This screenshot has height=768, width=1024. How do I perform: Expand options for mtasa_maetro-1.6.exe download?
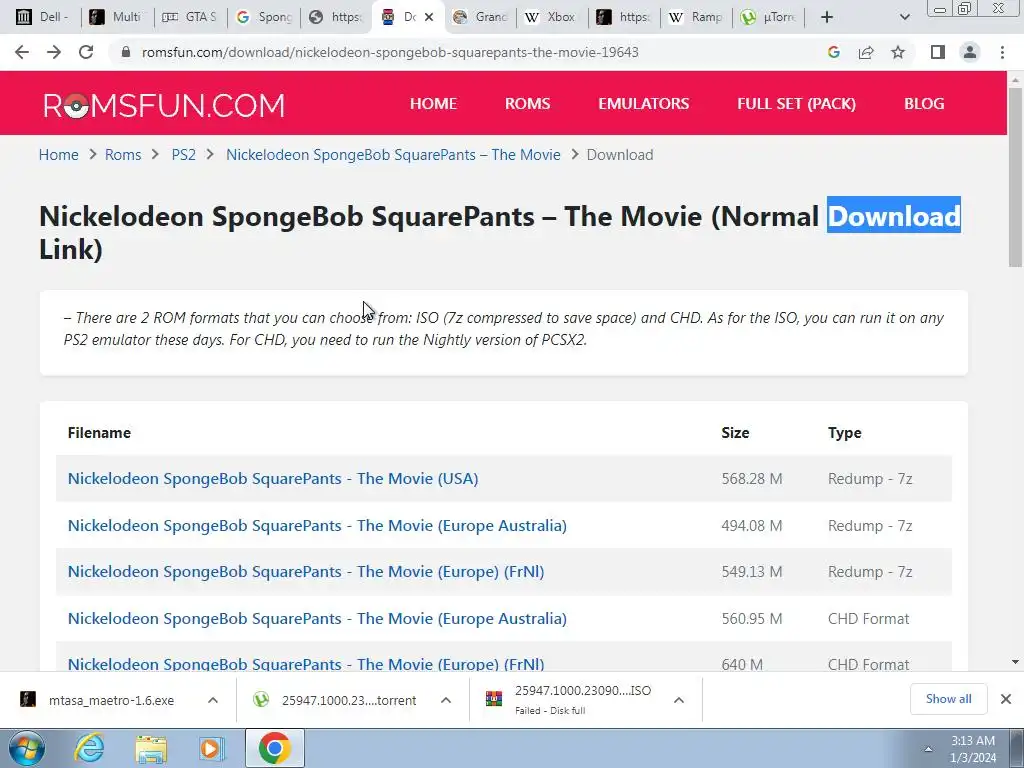point(213,700)
